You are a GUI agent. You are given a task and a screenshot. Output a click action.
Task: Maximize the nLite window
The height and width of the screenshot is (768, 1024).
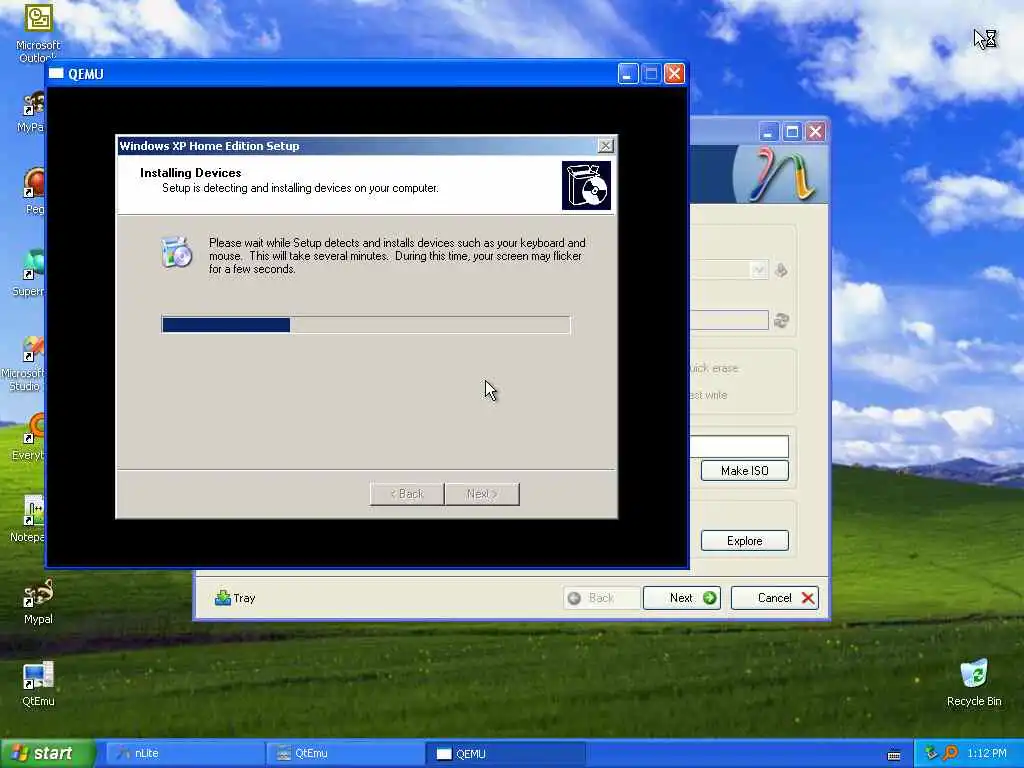click(x=792, y=132)
